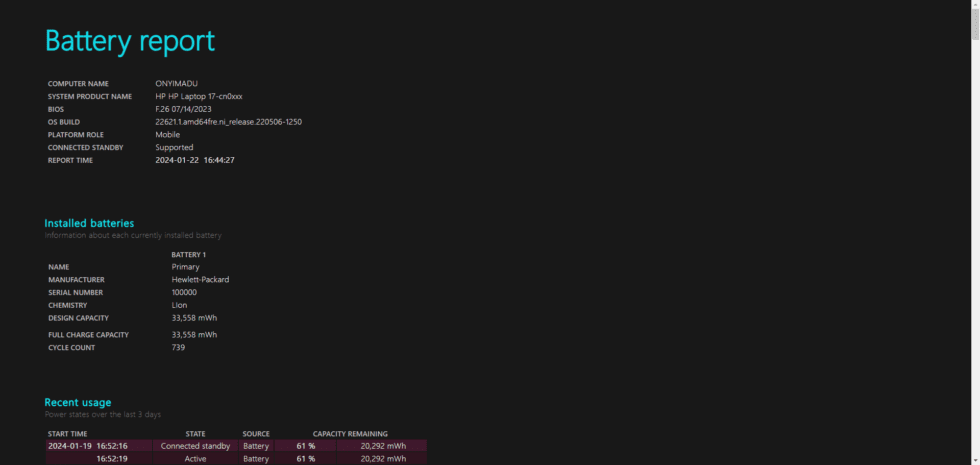
Task: Click the START TIME column header
Action: coord(68,434)
